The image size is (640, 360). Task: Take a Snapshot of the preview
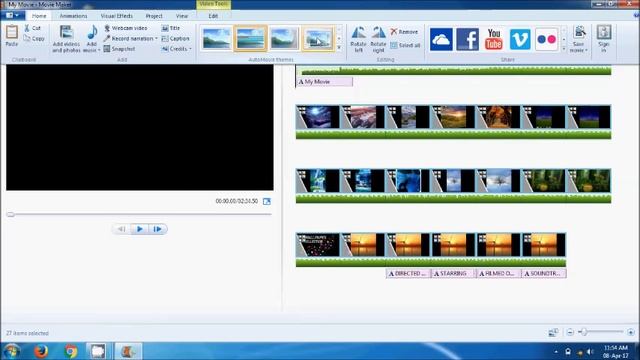coord(119,49)
